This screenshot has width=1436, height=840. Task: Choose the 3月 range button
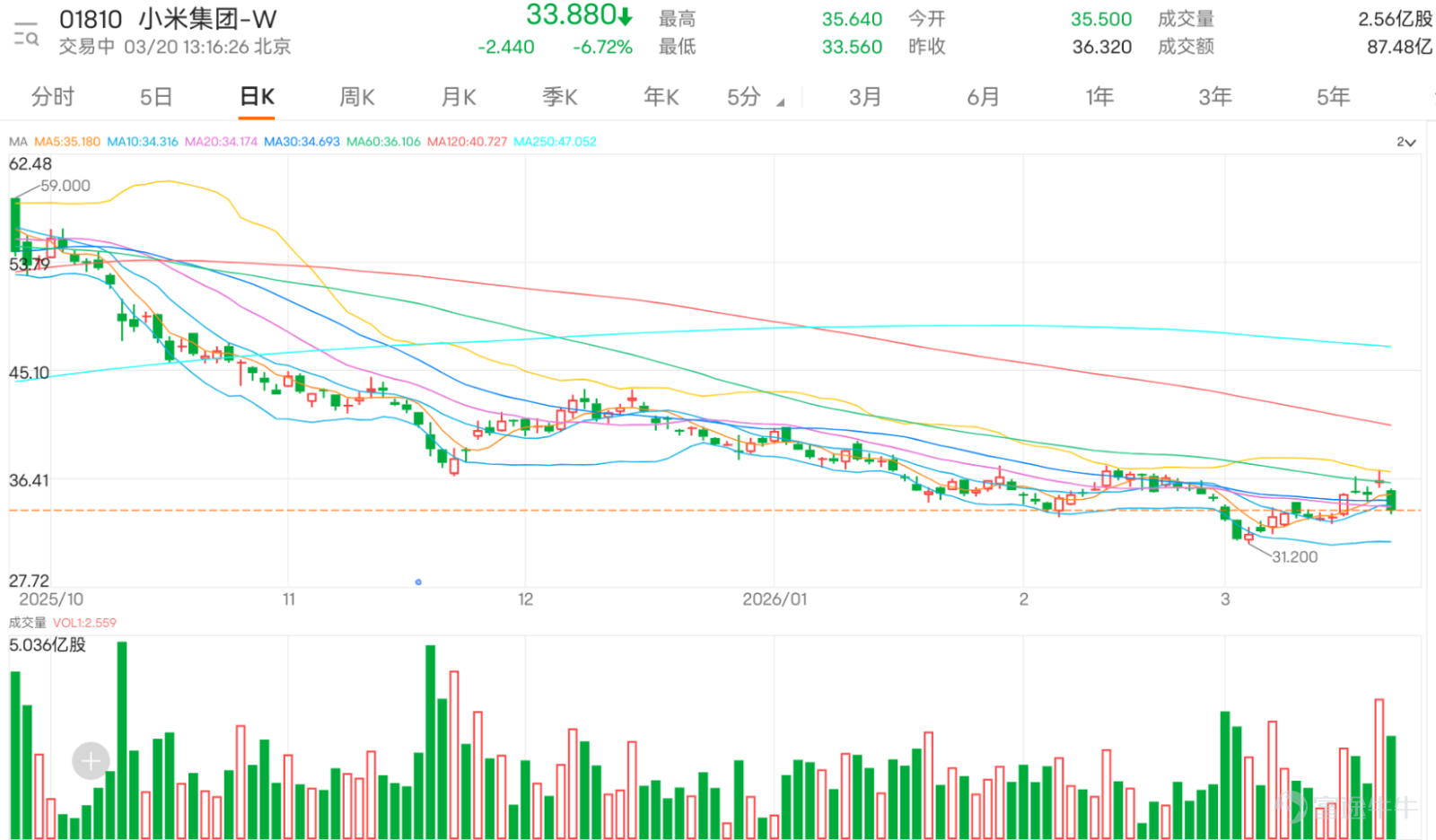[865, 97]
